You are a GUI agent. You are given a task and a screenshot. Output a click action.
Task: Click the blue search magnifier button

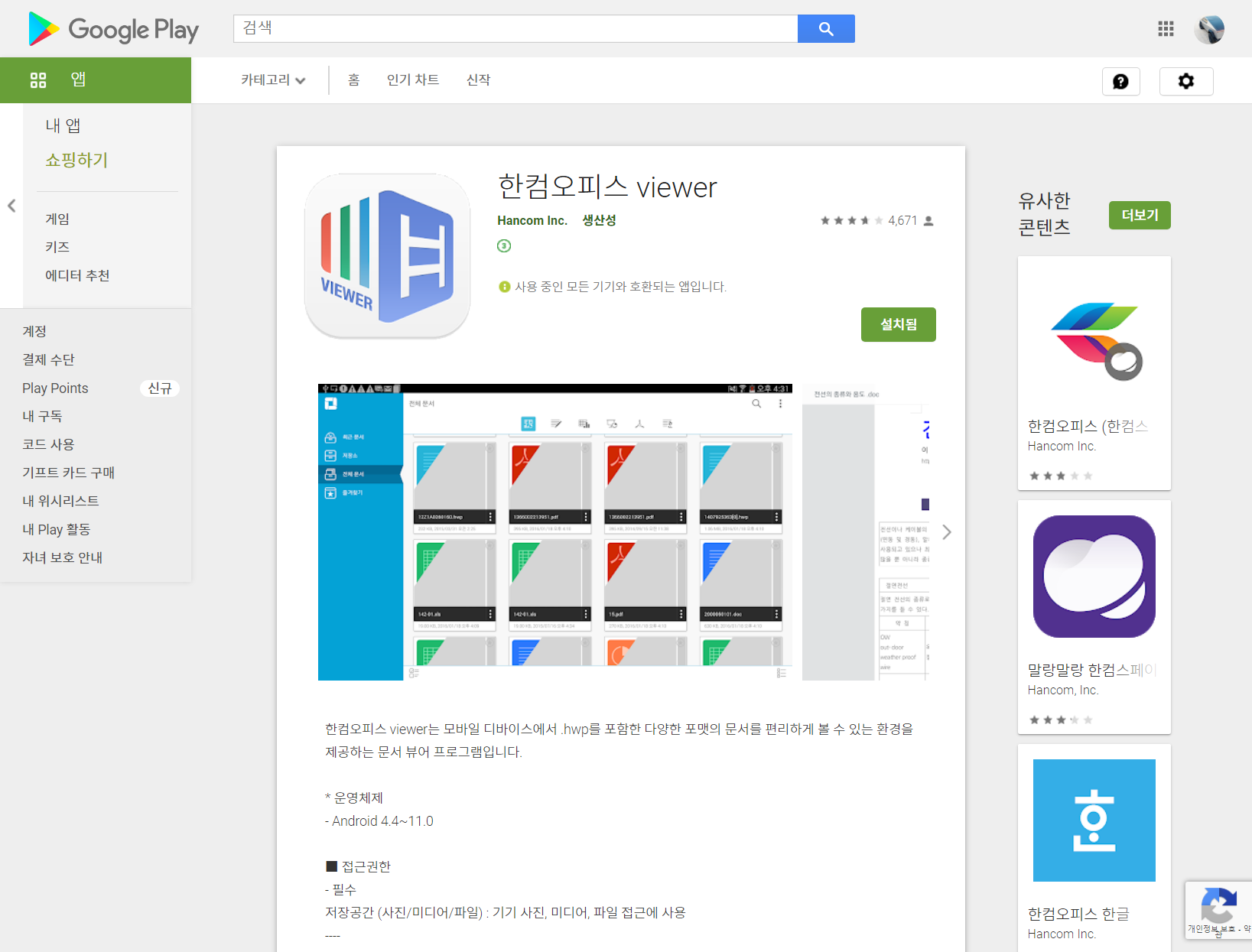[826, 28]
